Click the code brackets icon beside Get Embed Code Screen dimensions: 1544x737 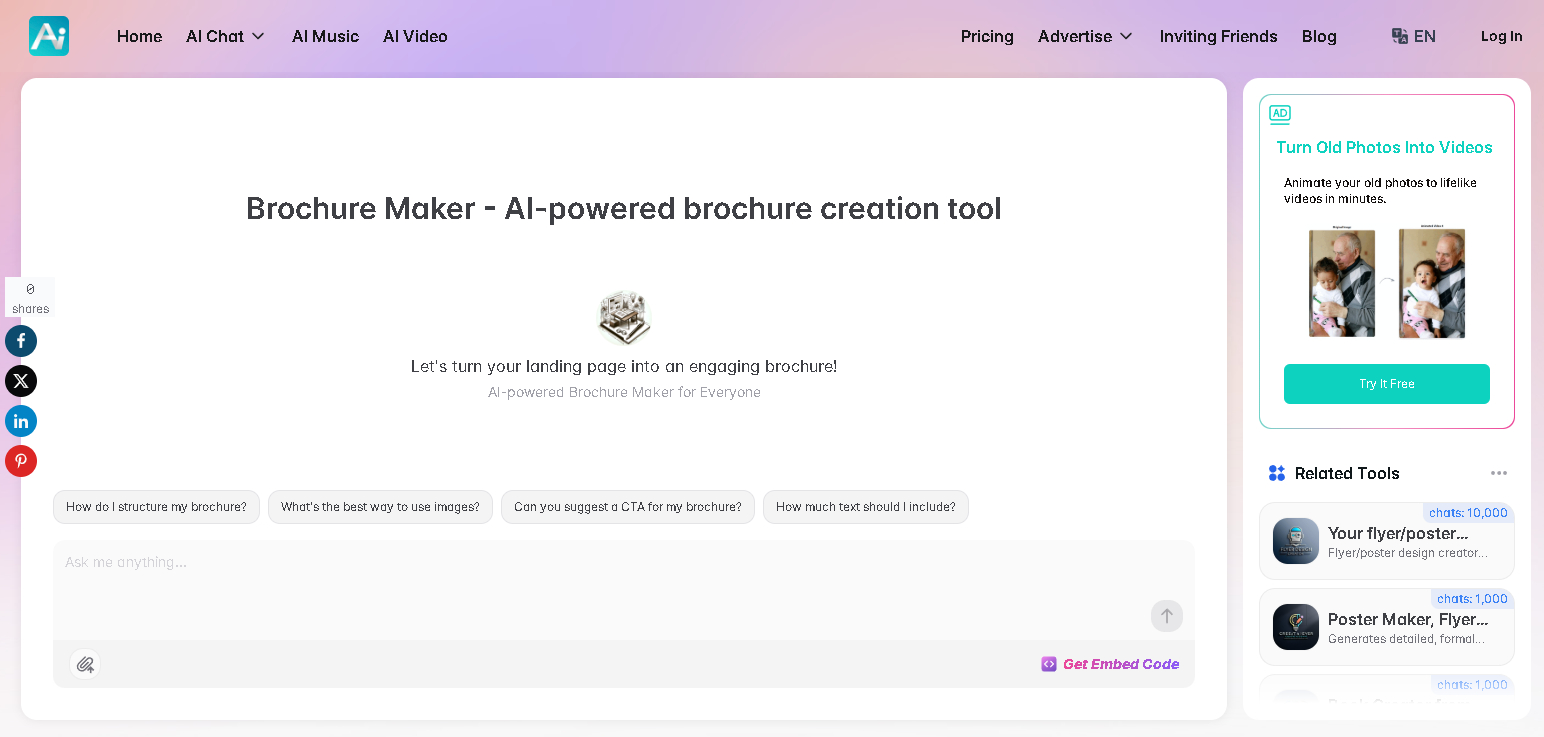click(1048, 664)
